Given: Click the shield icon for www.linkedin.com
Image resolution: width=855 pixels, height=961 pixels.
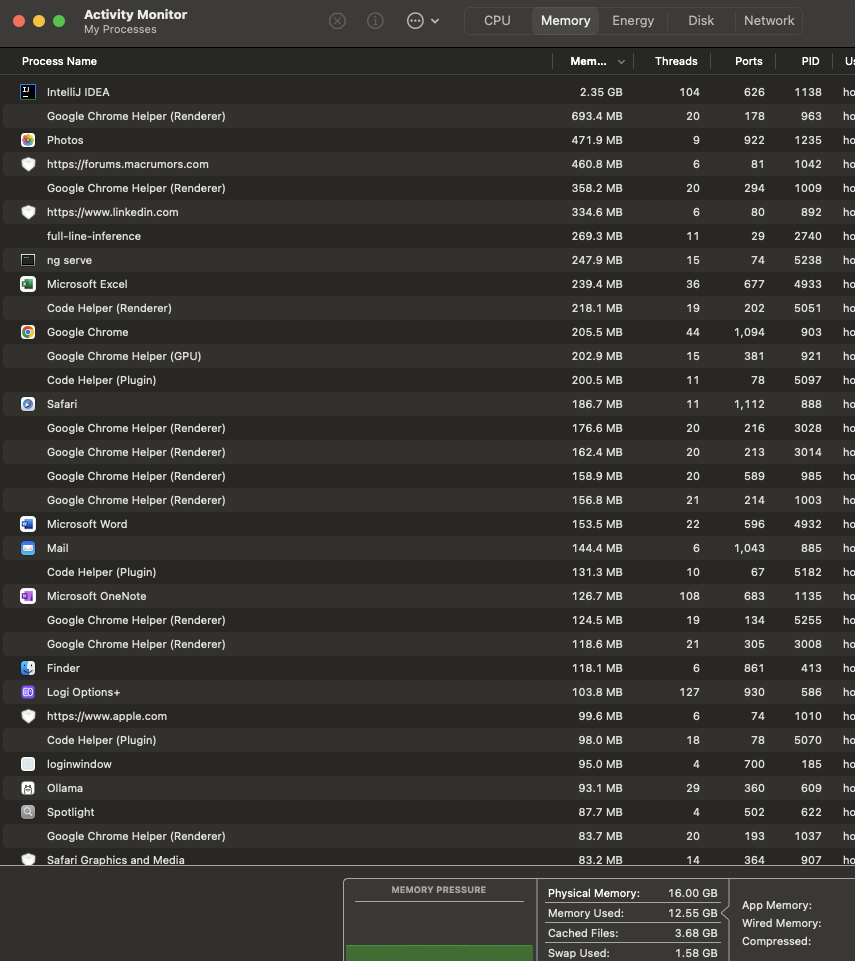Looking at the screenshot, I should 28,212.
